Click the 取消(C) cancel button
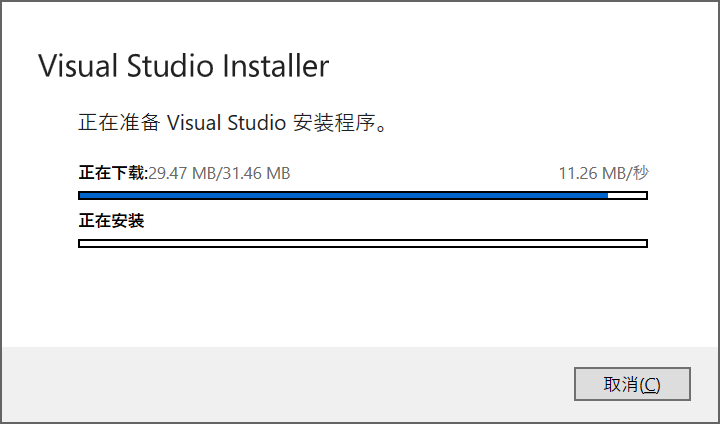Image resolution: width=720 pixels, height=424 pixels. pos(632,384)
